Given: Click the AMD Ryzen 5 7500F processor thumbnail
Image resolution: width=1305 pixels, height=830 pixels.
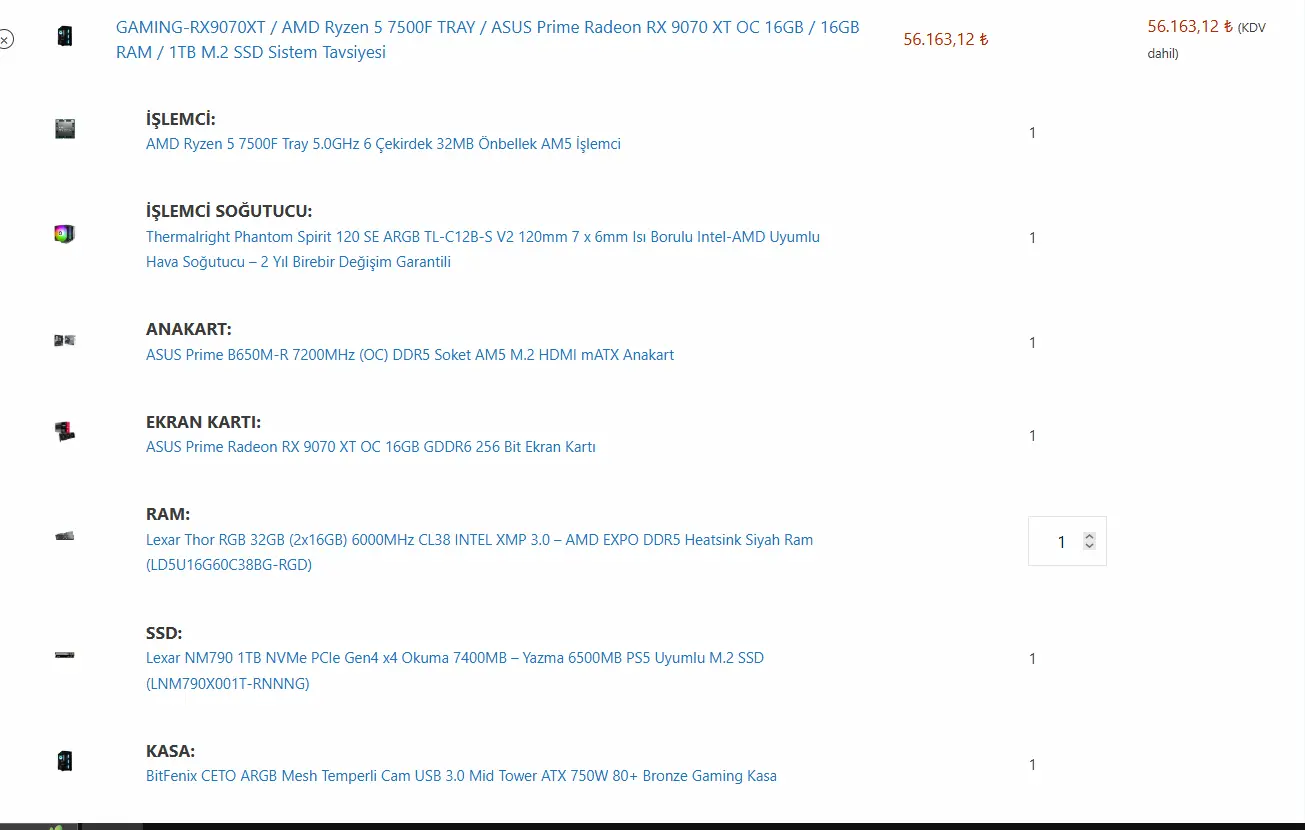Looking at the screenshot, I should coord(65,128).
